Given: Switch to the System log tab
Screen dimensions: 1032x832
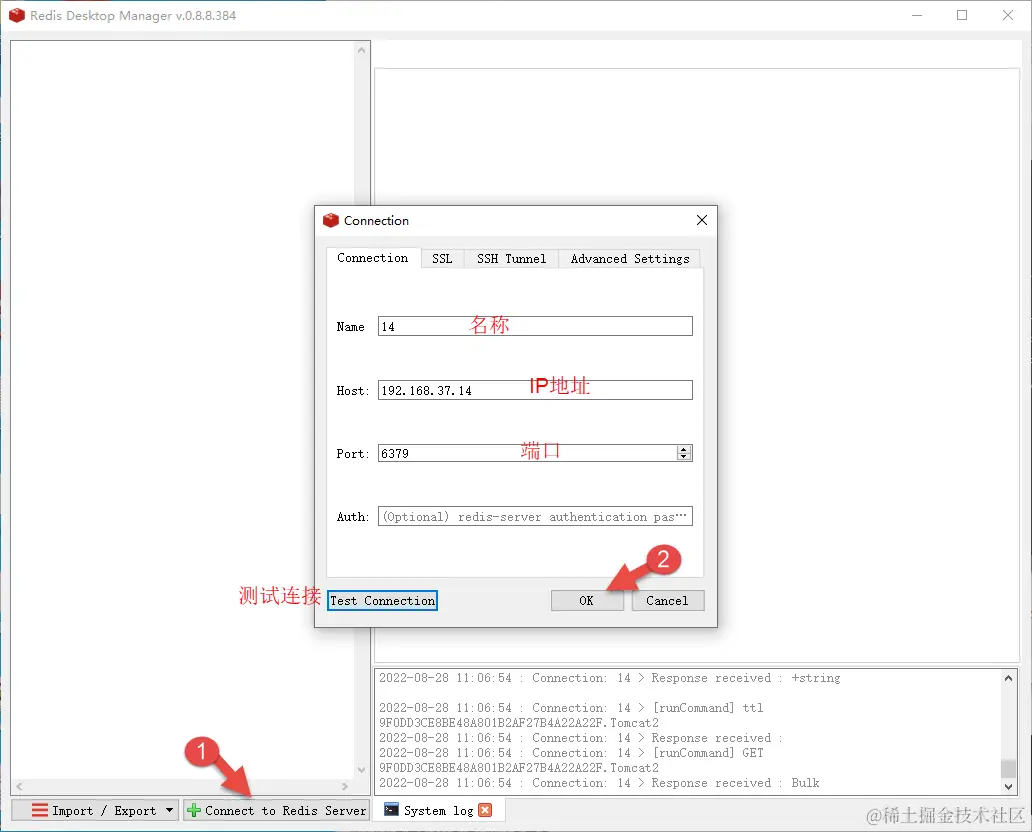Looking at the screenshot, I should click(438, 810).
